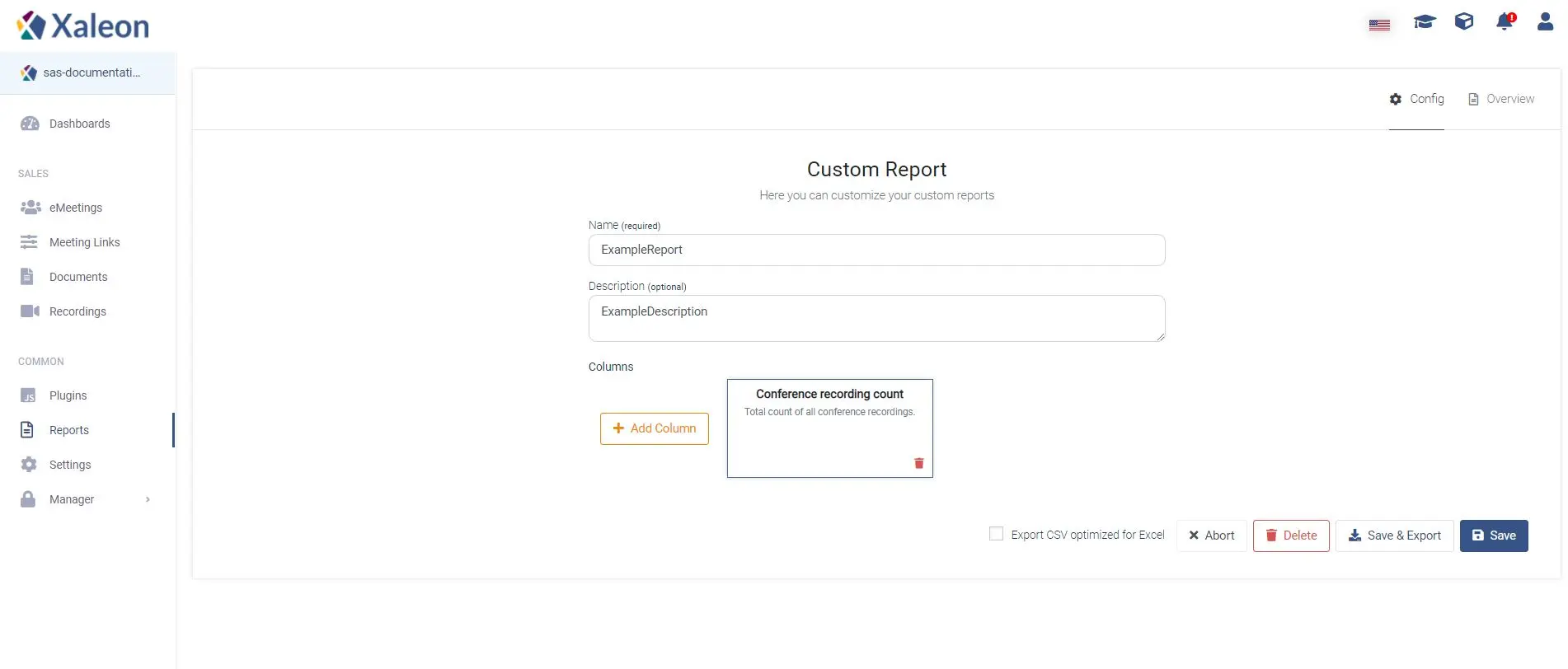Select the Conference recording count column card

coord(830,428)
